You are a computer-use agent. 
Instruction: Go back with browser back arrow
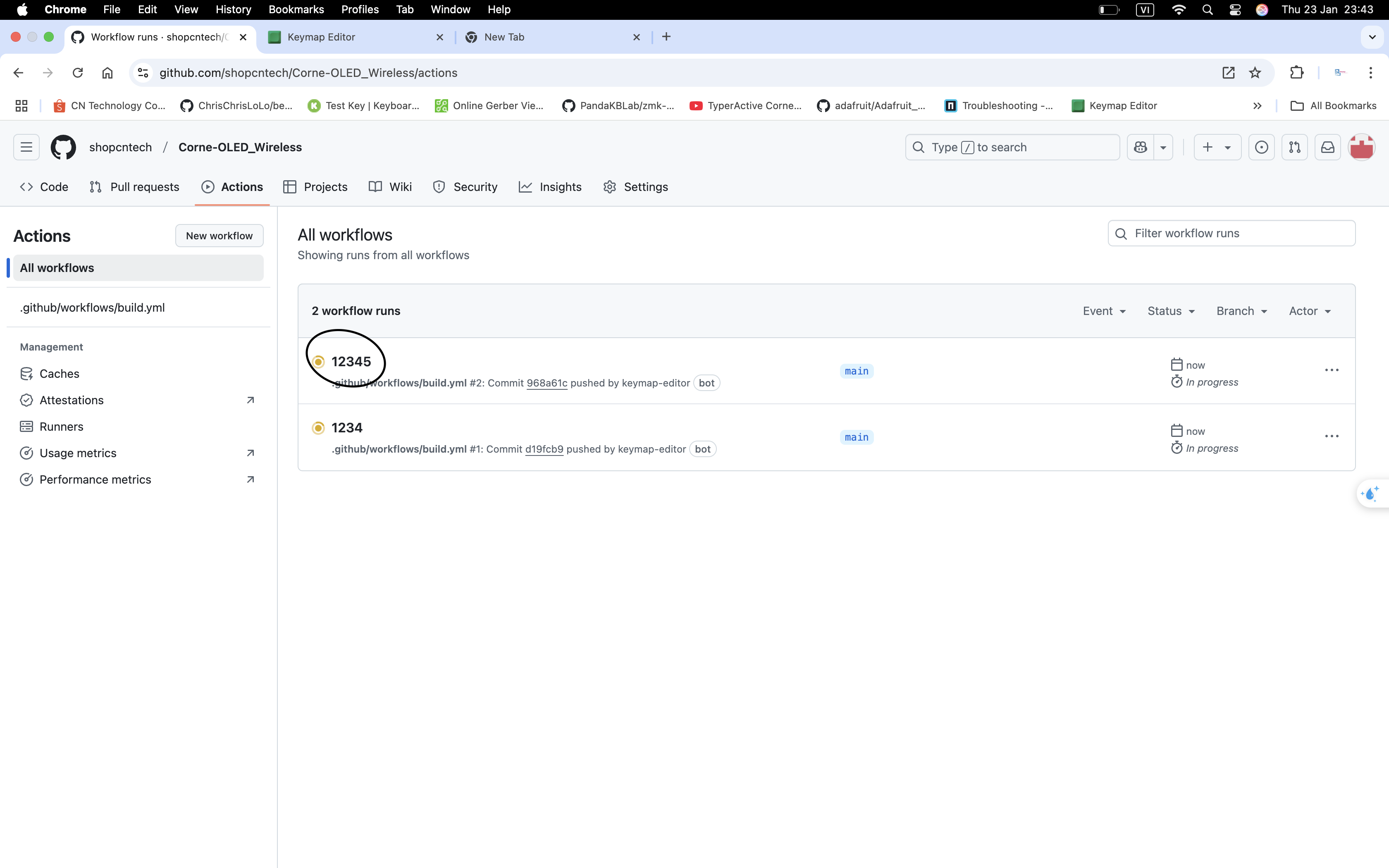pos(18,73)
